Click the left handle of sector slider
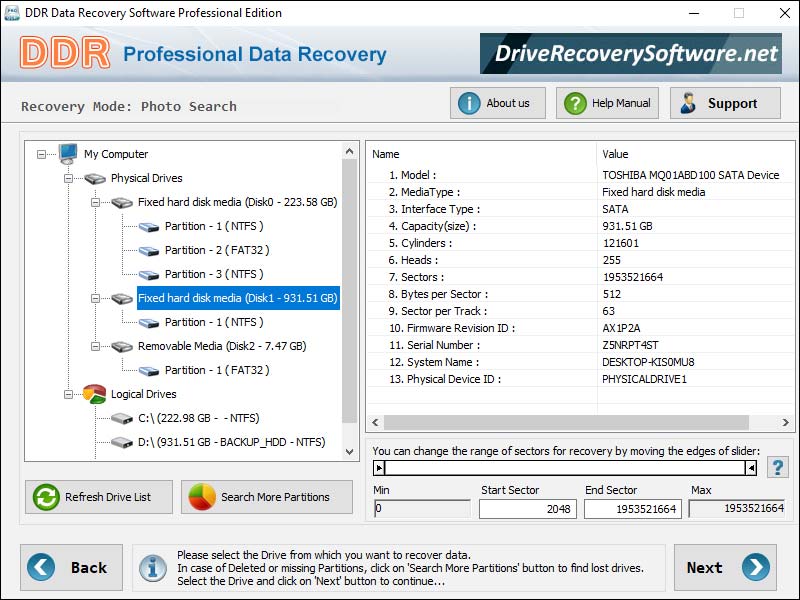 [x=379, y=467]
